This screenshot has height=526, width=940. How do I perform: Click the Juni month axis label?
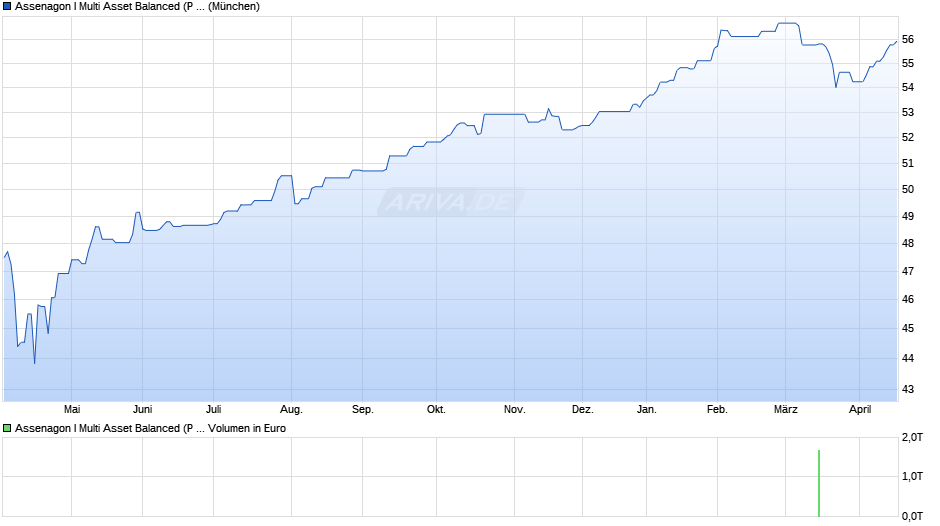tap(143, 409)
